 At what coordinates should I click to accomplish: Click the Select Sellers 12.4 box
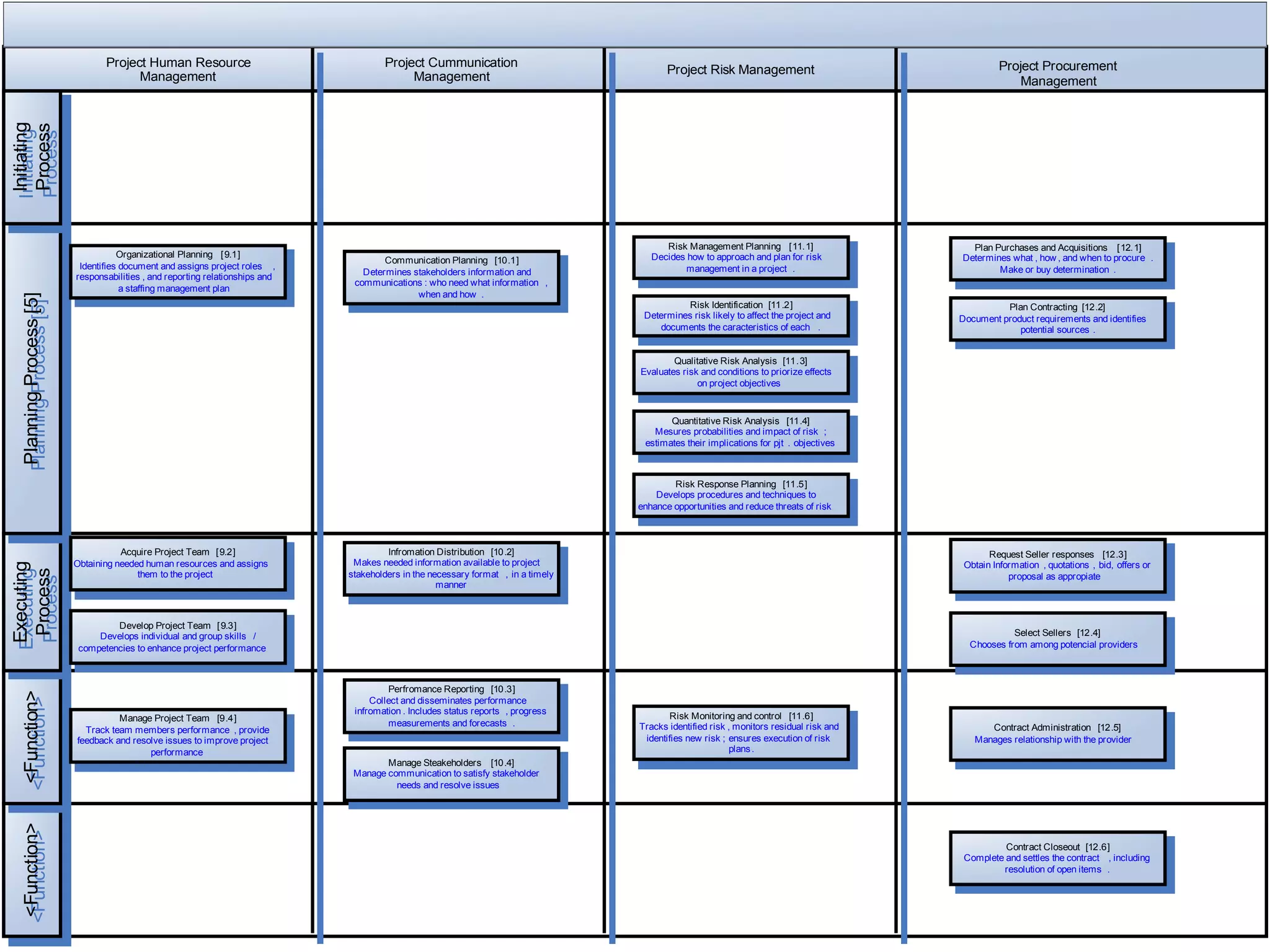coord(1057,639)
